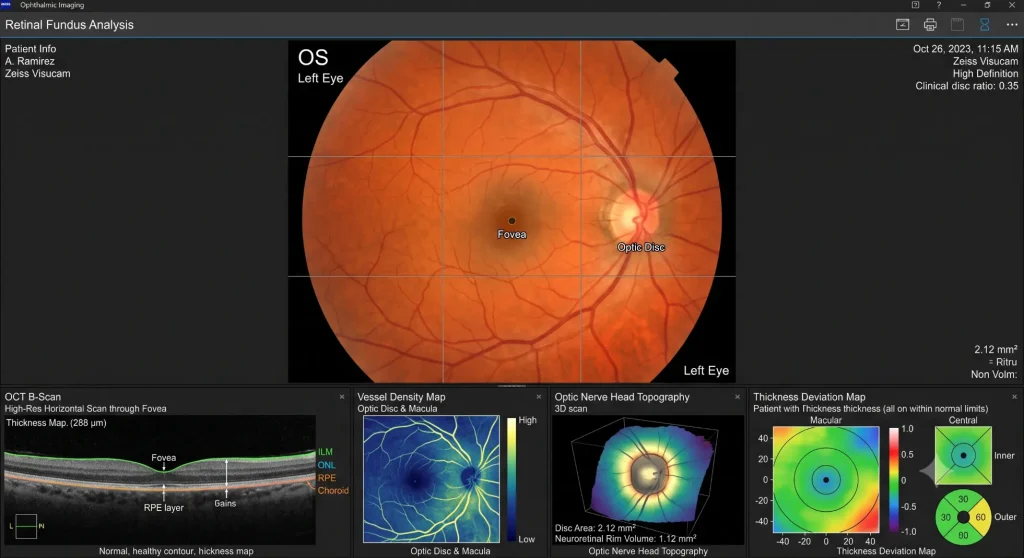Click the plain question-mark help icon
The width and height of the screenshot is (1024, 558).
938,5
